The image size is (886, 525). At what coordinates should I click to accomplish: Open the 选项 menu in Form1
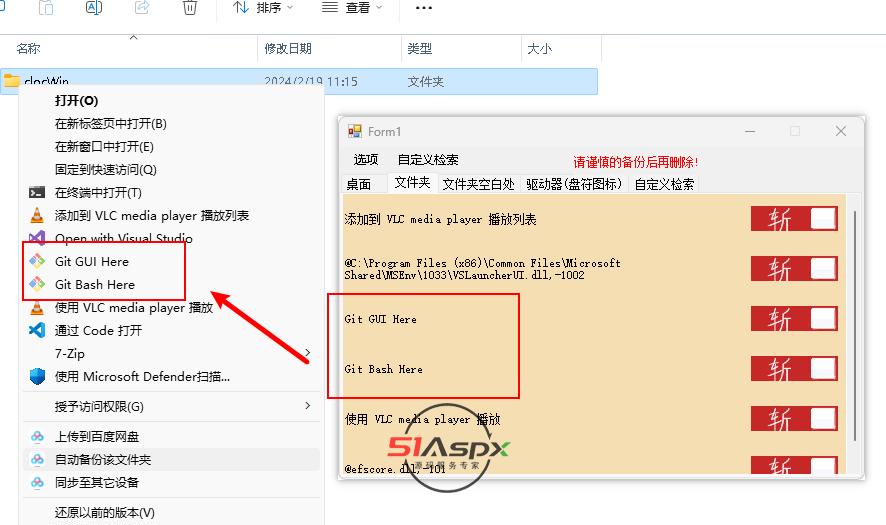click(366, 160)
